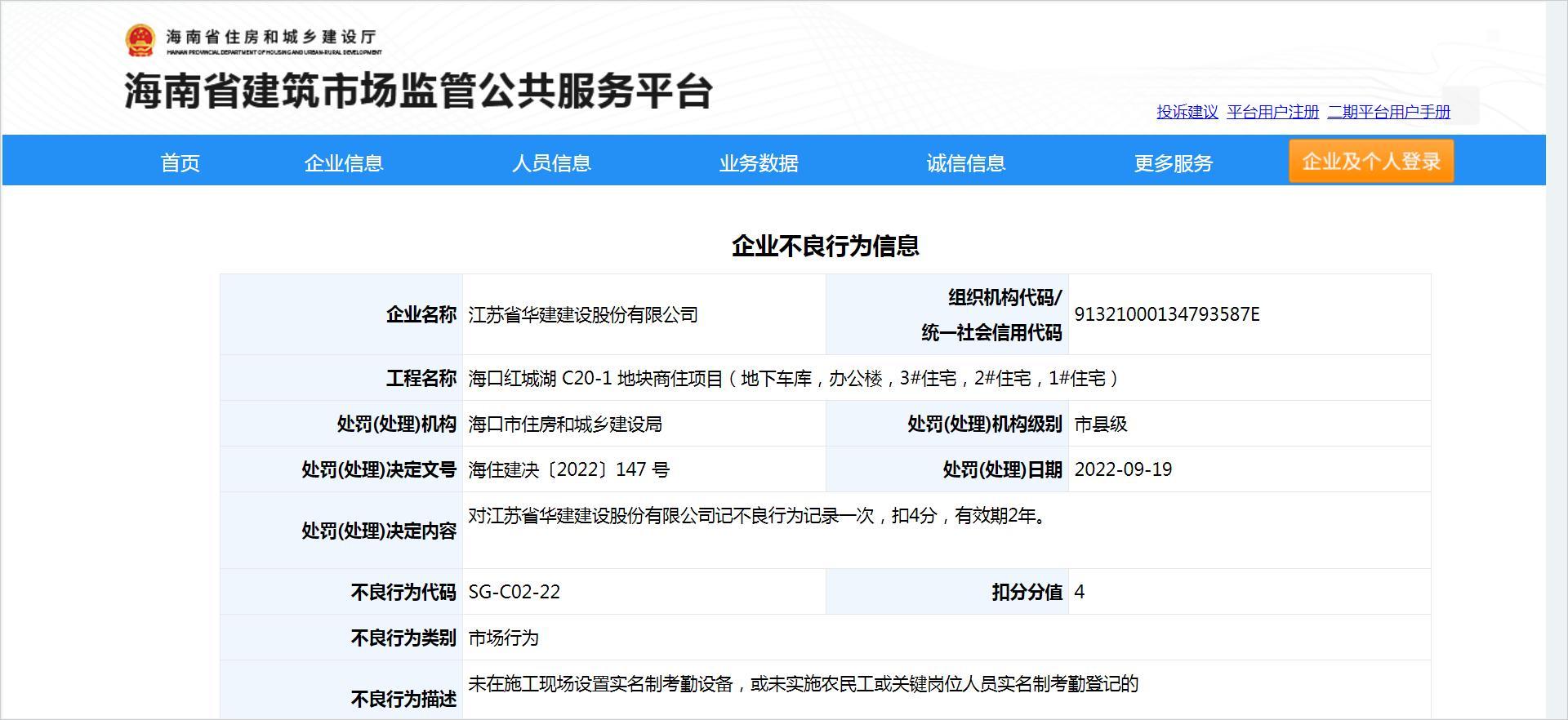
Task: Click the 海南省建筑市场监管公共服务平台 title
Action: pyautogui.click(x=418, y=91)
